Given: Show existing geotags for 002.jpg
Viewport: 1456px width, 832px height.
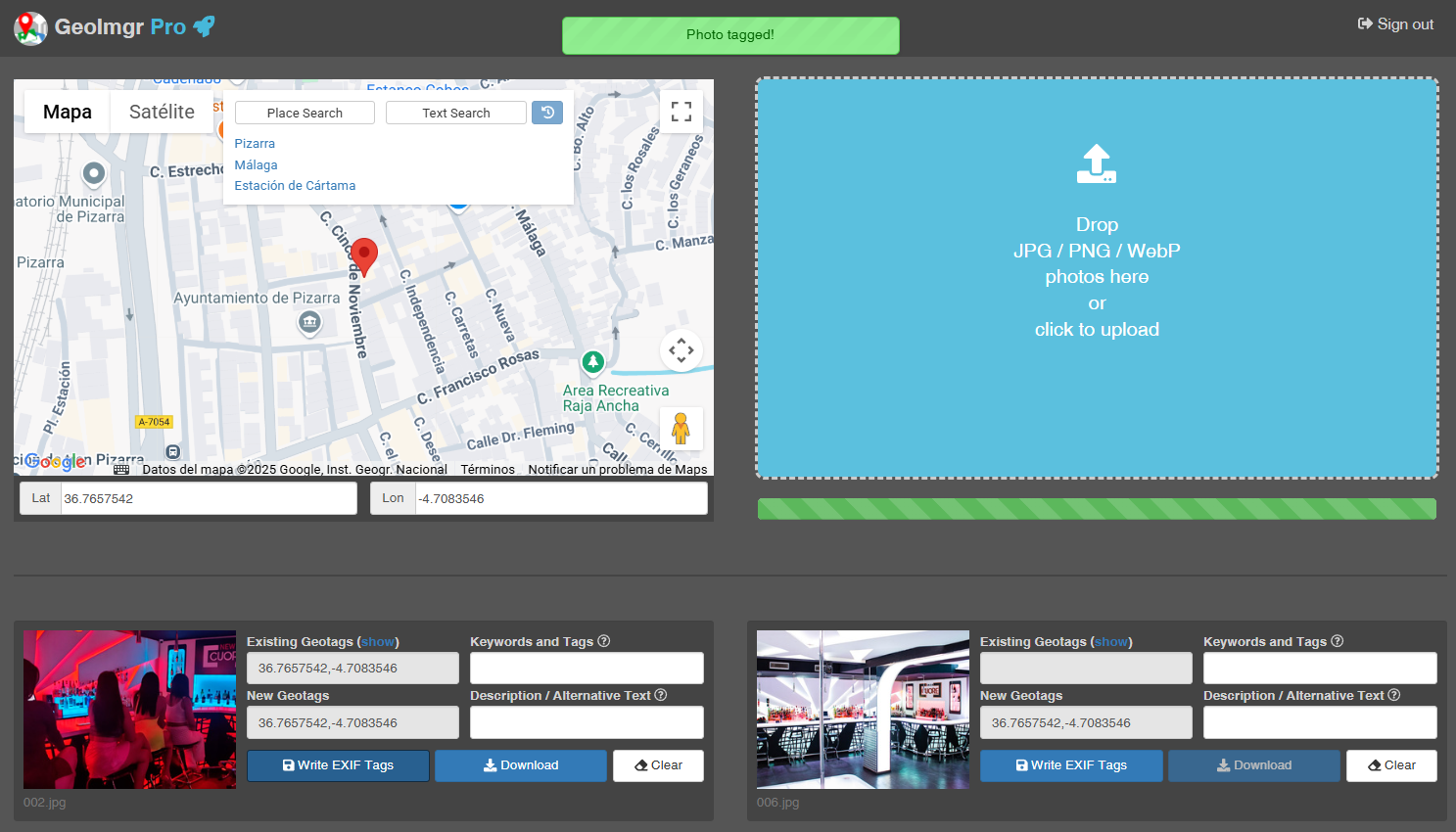Looking at the screenshot, I should (x=378, y=642).
